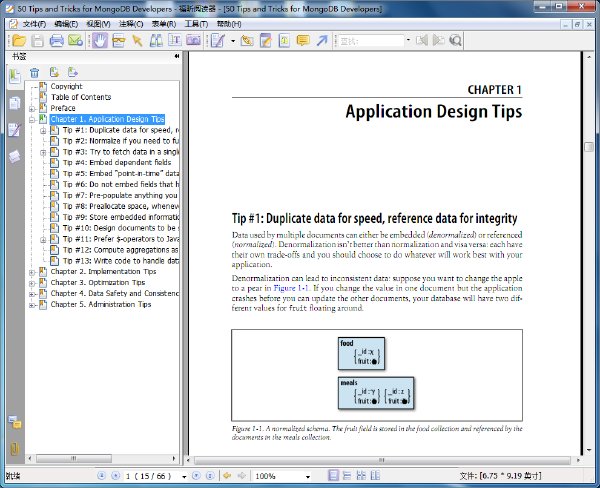Click the green text-box page tool
The image size is (600, 488).
click(x=284, y=40)
